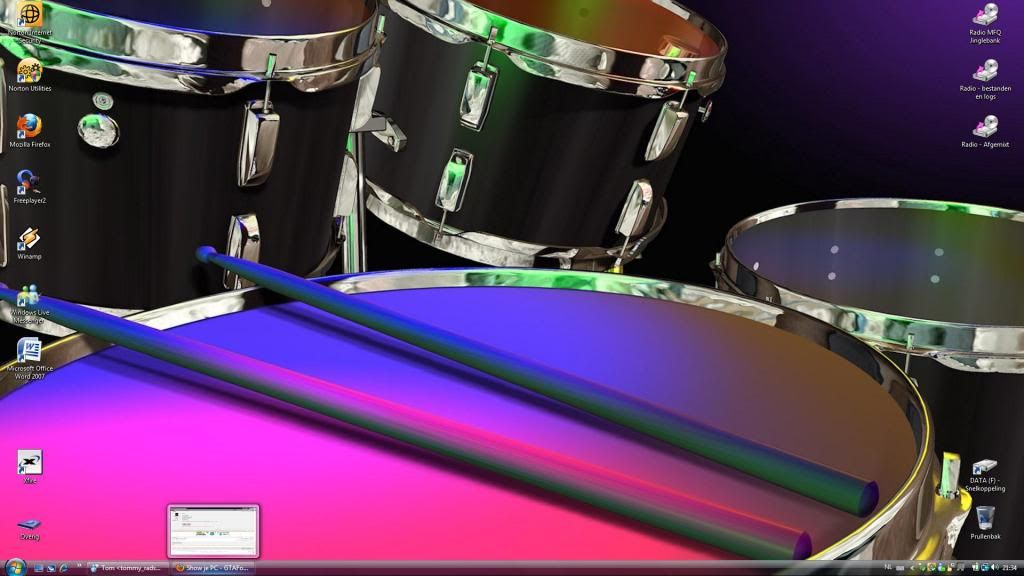Open Winamp desktop shortcut

(x=29, y=243)
